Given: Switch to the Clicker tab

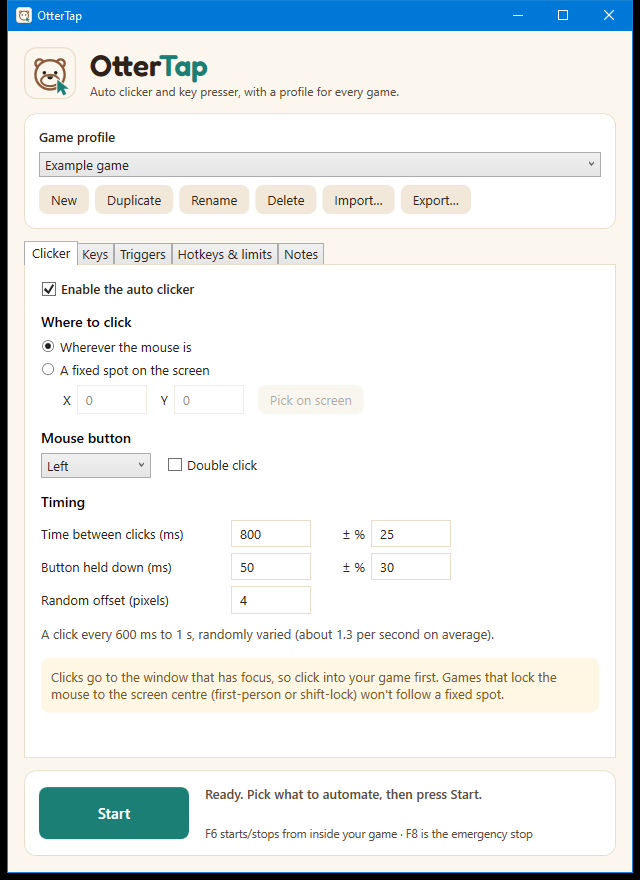Looking at the screenshot, I should click(x=51, y=254).
